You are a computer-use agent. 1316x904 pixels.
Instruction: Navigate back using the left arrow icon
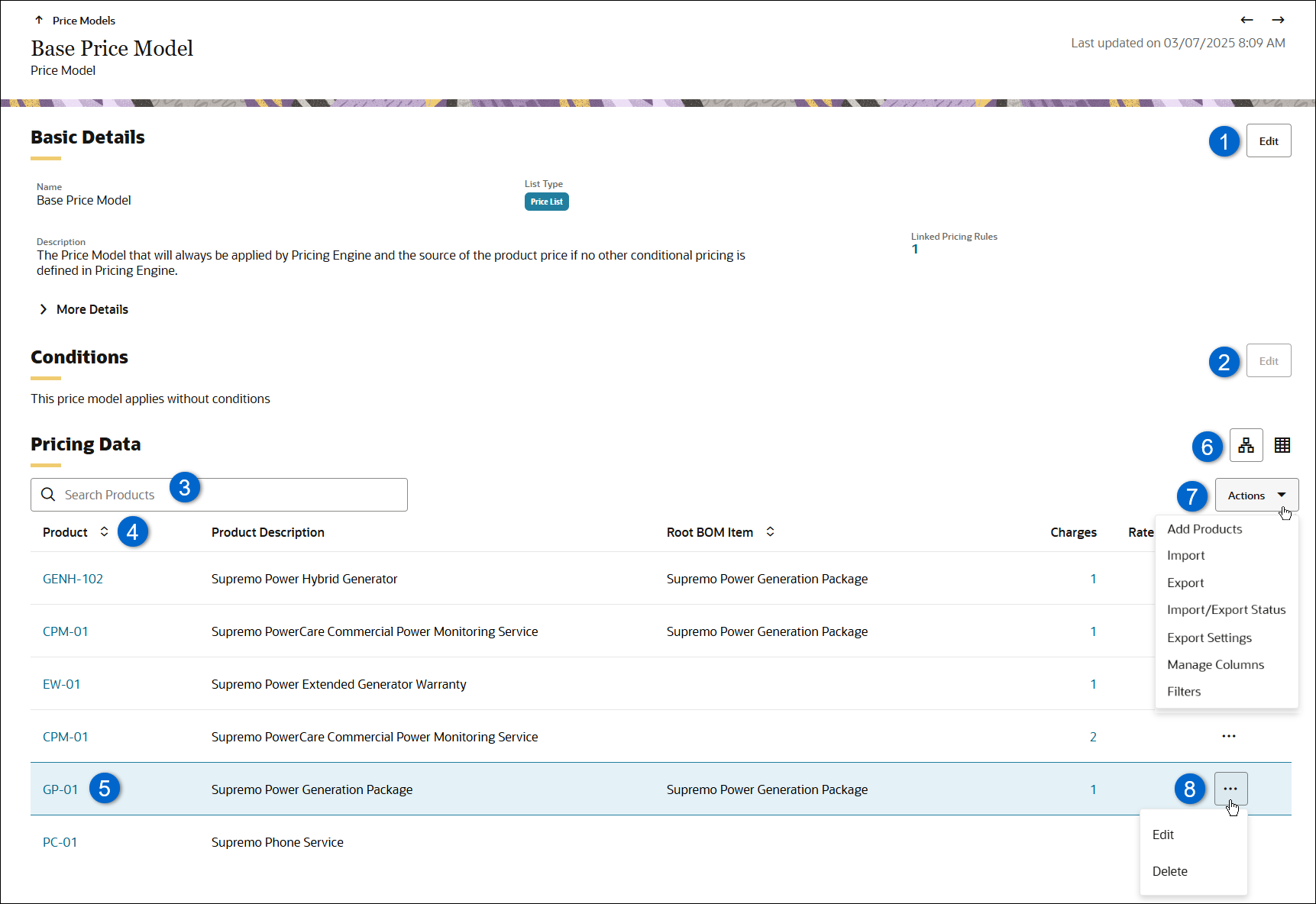coord(1247,20)
